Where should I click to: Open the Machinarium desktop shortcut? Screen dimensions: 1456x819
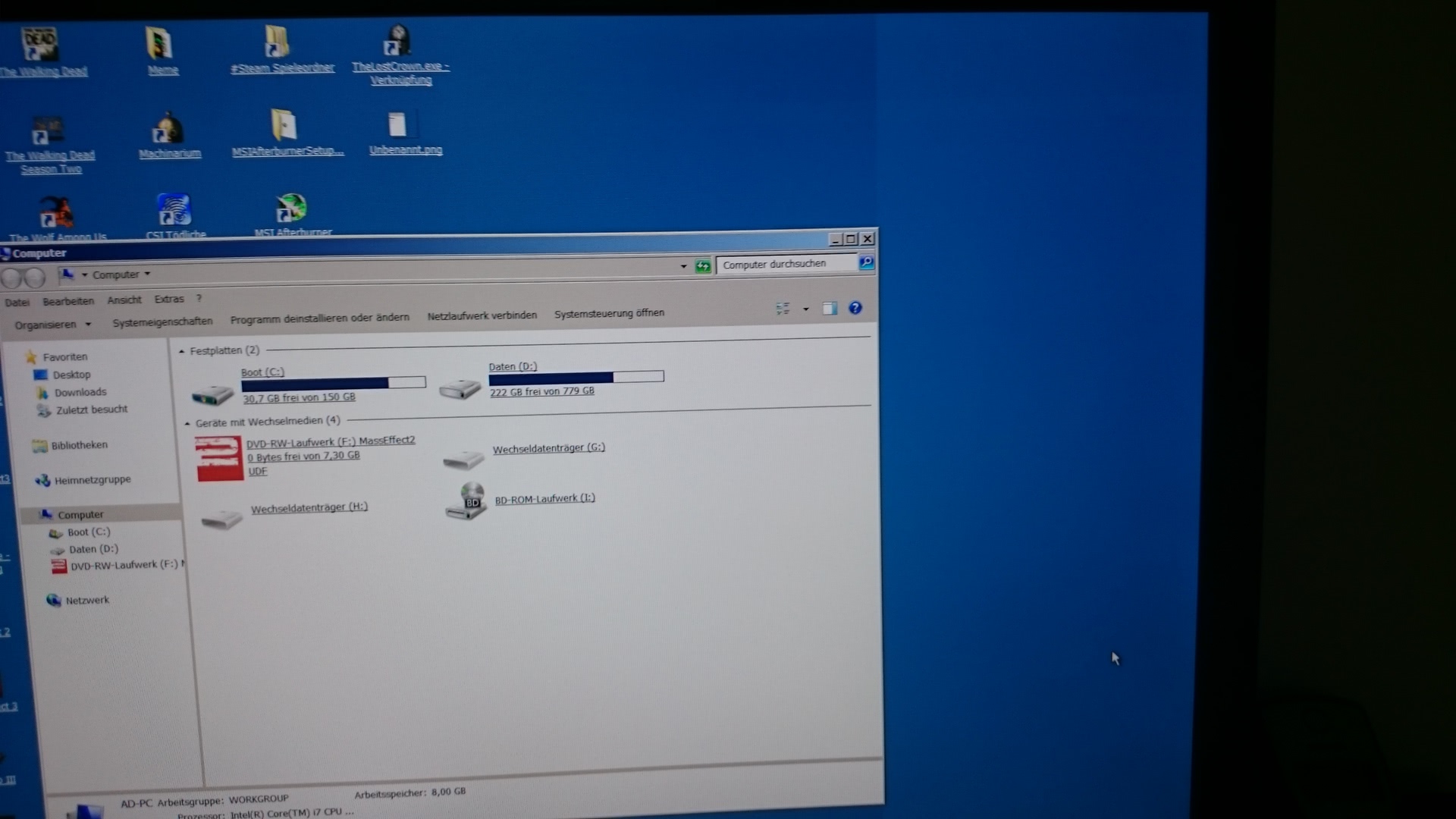coord(168,130)
